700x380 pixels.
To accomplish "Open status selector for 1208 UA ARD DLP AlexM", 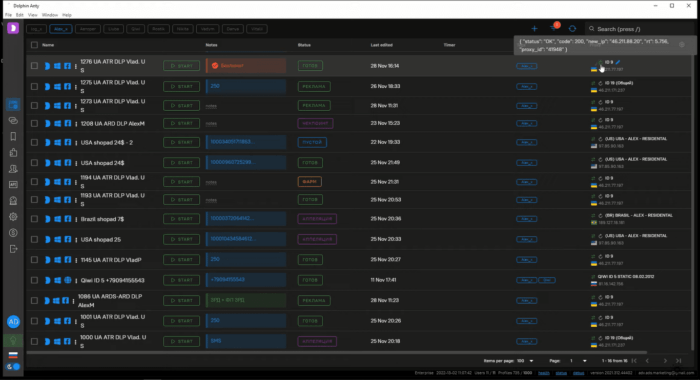I will 315,123.
